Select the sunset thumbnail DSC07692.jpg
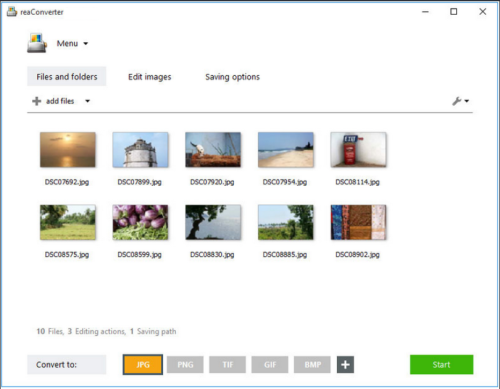Screen dimensions: 500x389 tap(68, 150)
